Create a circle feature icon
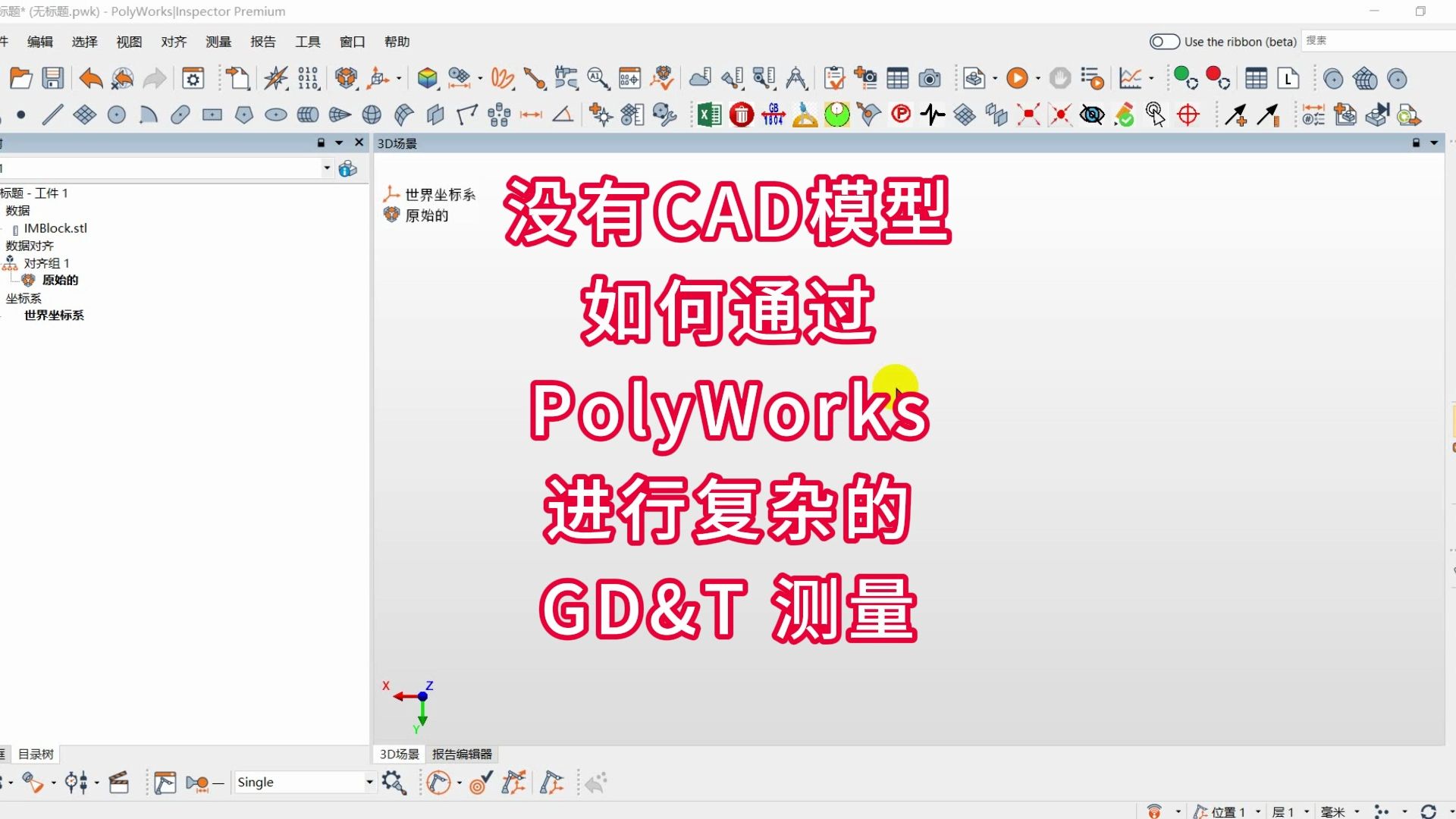Viewport: 1456px width, 819px height. pyautogui.click(x=116, y=115)
